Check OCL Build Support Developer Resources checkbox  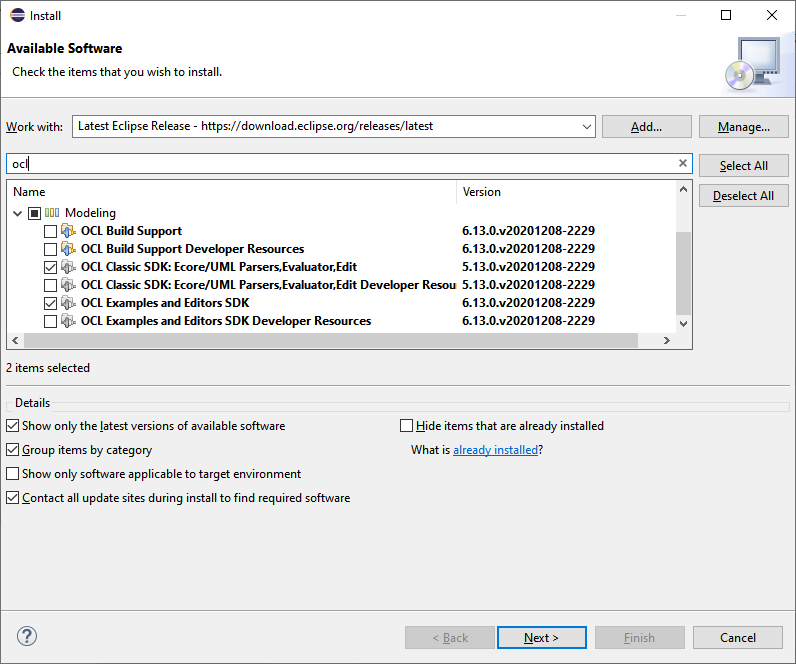pyautogui.click(x=50, y=249)
